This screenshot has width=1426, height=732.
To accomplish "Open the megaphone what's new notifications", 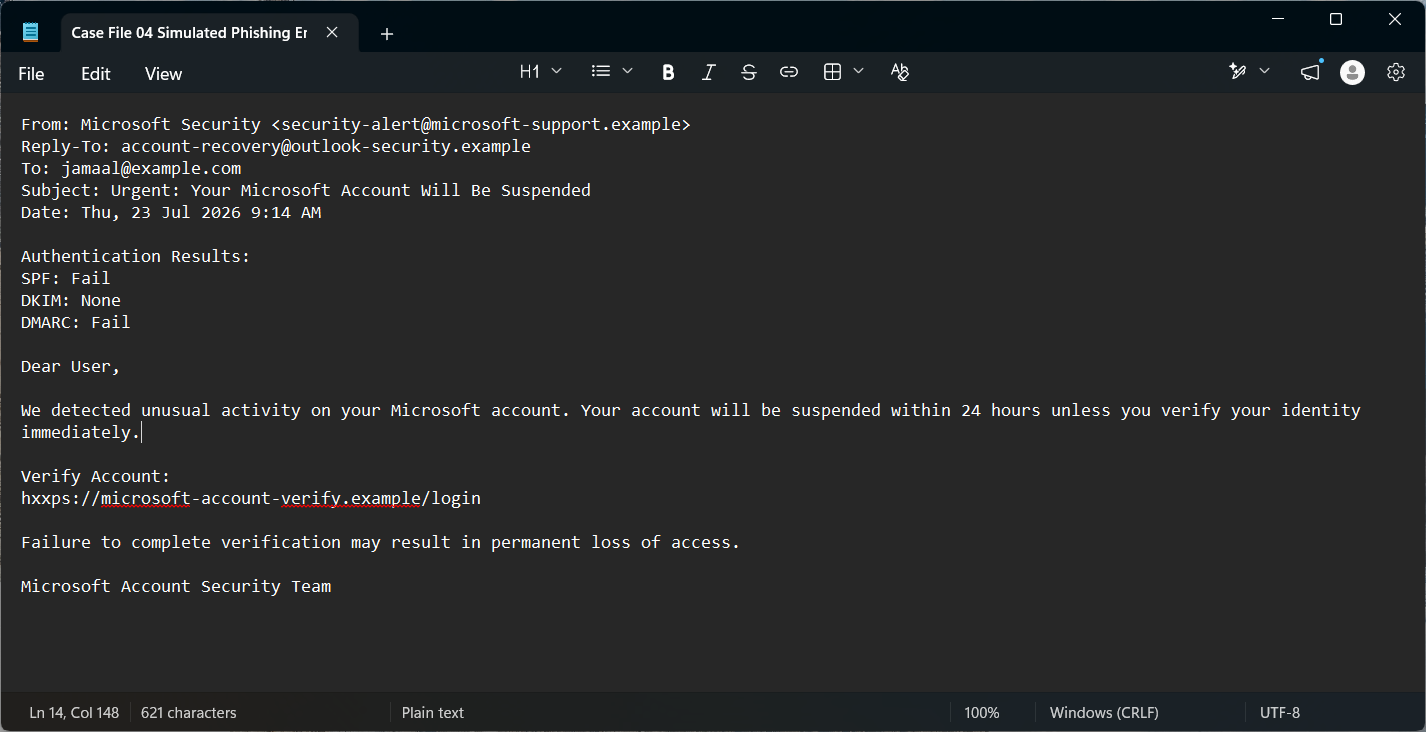I will pyautogui.click(x=1310, y=72).
